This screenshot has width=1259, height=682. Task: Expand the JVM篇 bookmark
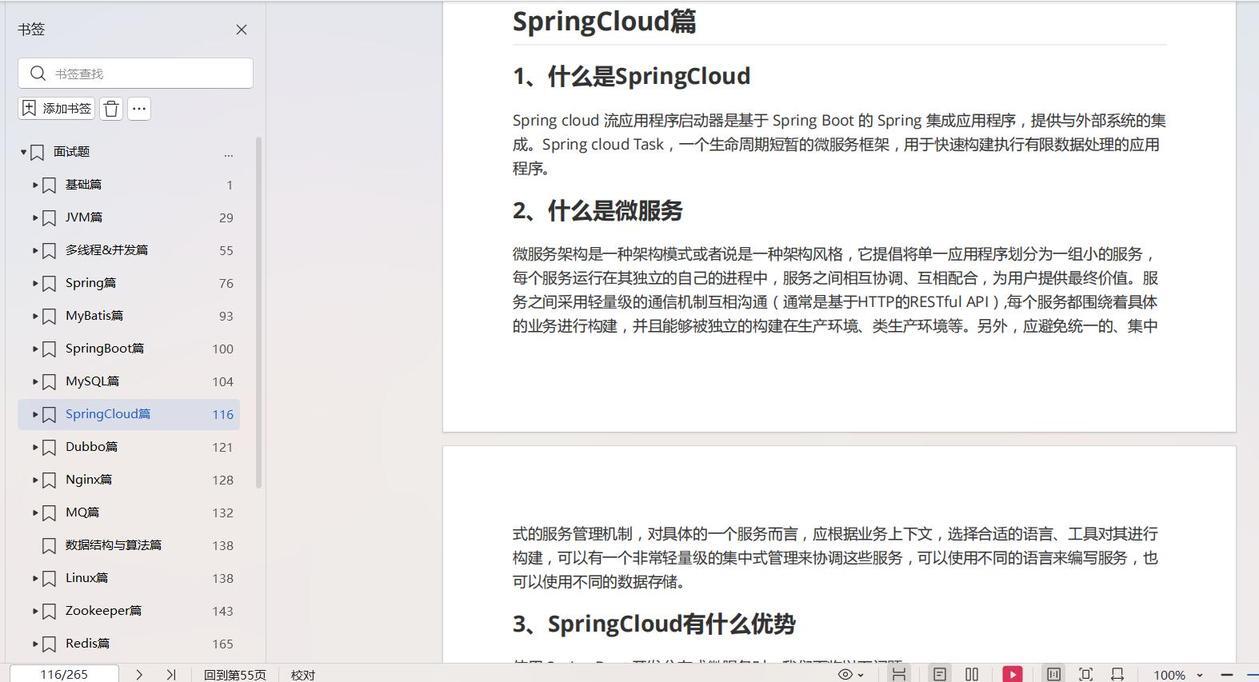coord(35,218)
